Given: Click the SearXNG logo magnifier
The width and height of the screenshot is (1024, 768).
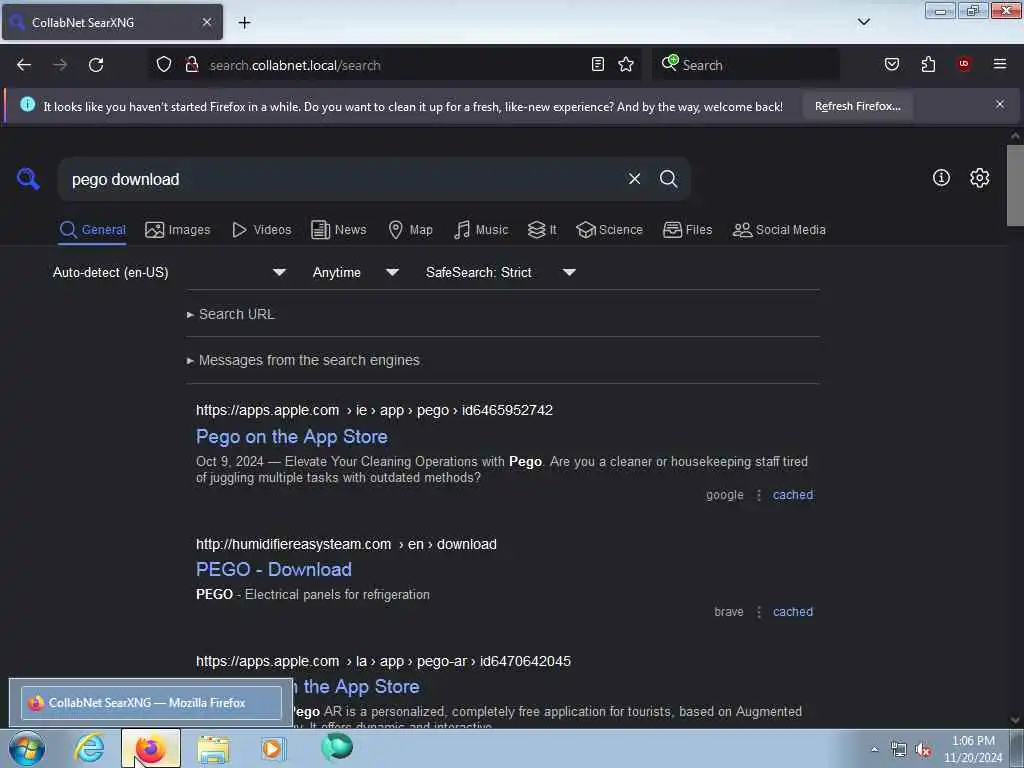Looking at the screenshot, I should [28, 178].
